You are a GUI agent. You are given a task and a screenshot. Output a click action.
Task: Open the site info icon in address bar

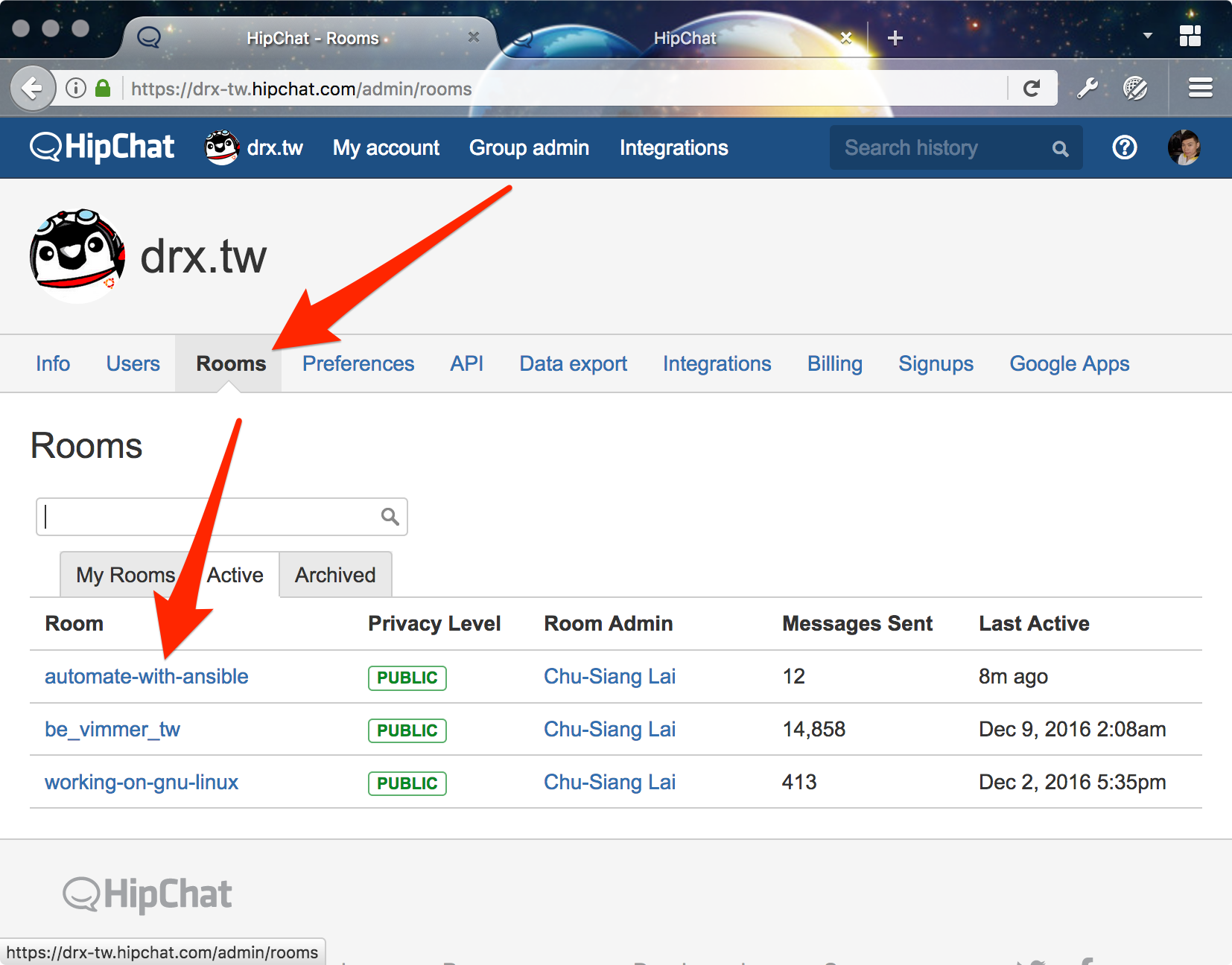click(x=76, y=89)
